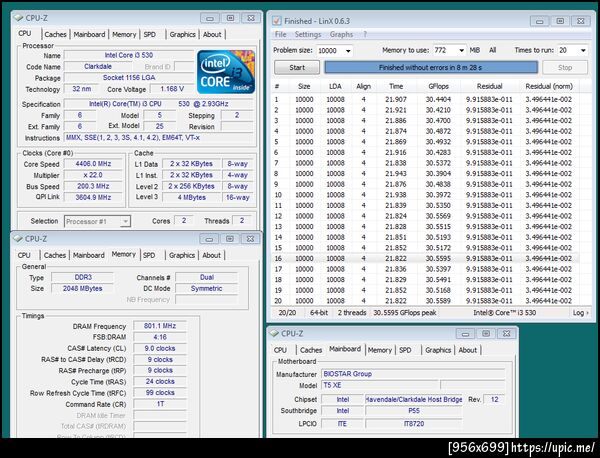The height and width of the screenshot is (458, 600).
Task: Switch to Mainboard tab in CPU-Z Processor window
Action: coord(90,34)
